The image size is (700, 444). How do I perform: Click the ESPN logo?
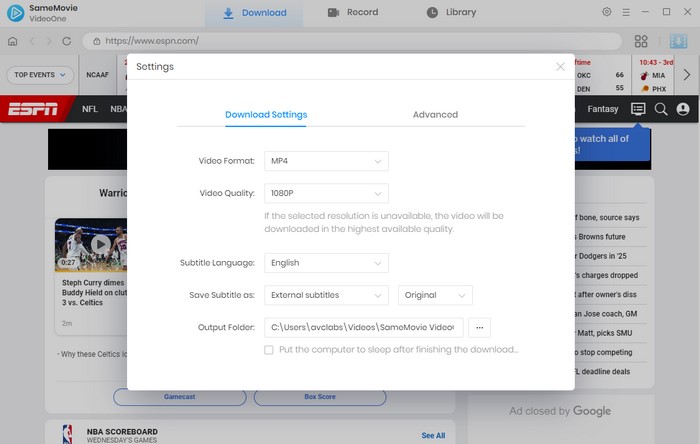[x=33, y=108]
